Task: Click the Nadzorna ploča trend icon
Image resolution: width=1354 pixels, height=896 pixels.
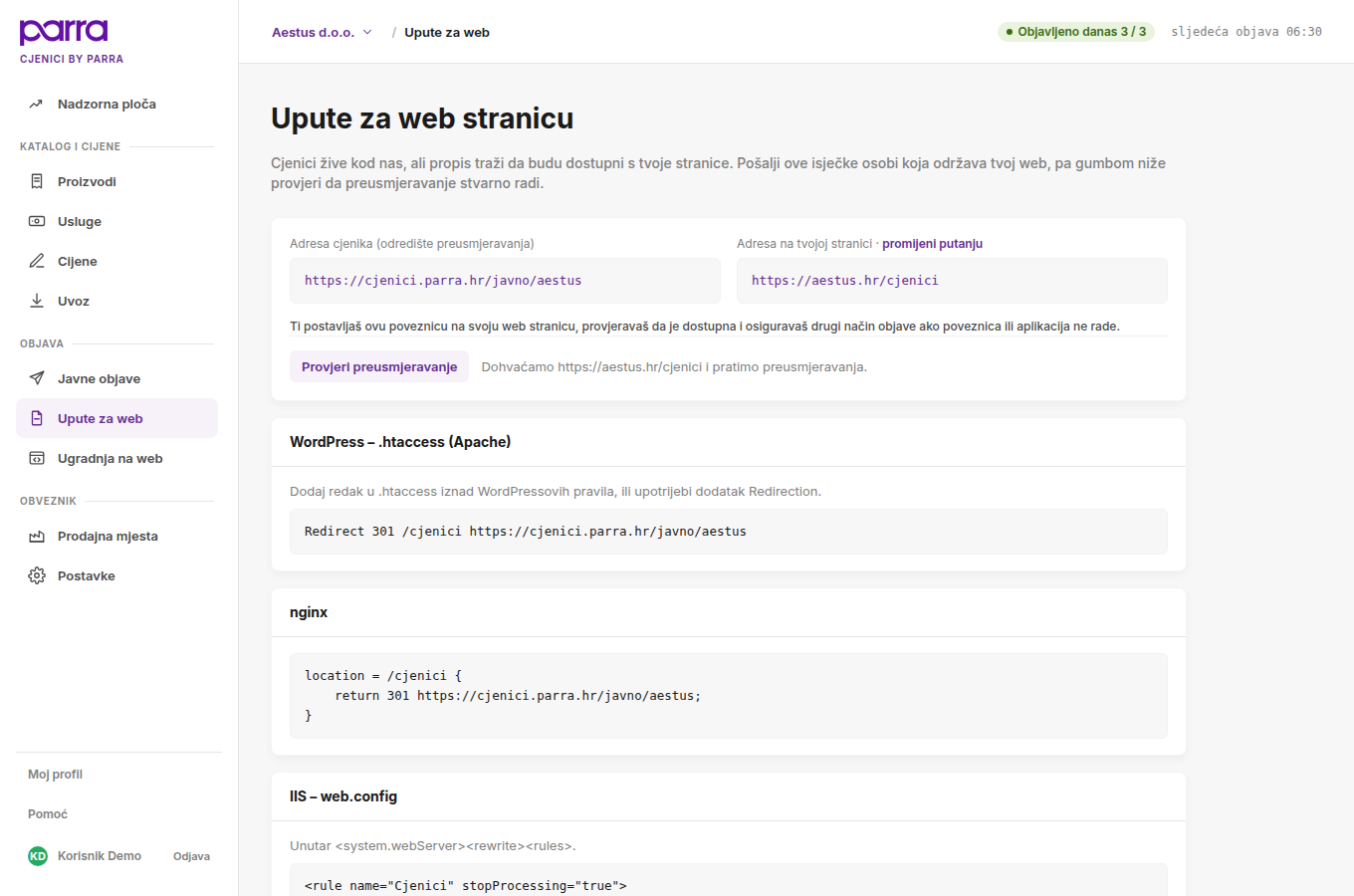Action: (37, 104)
